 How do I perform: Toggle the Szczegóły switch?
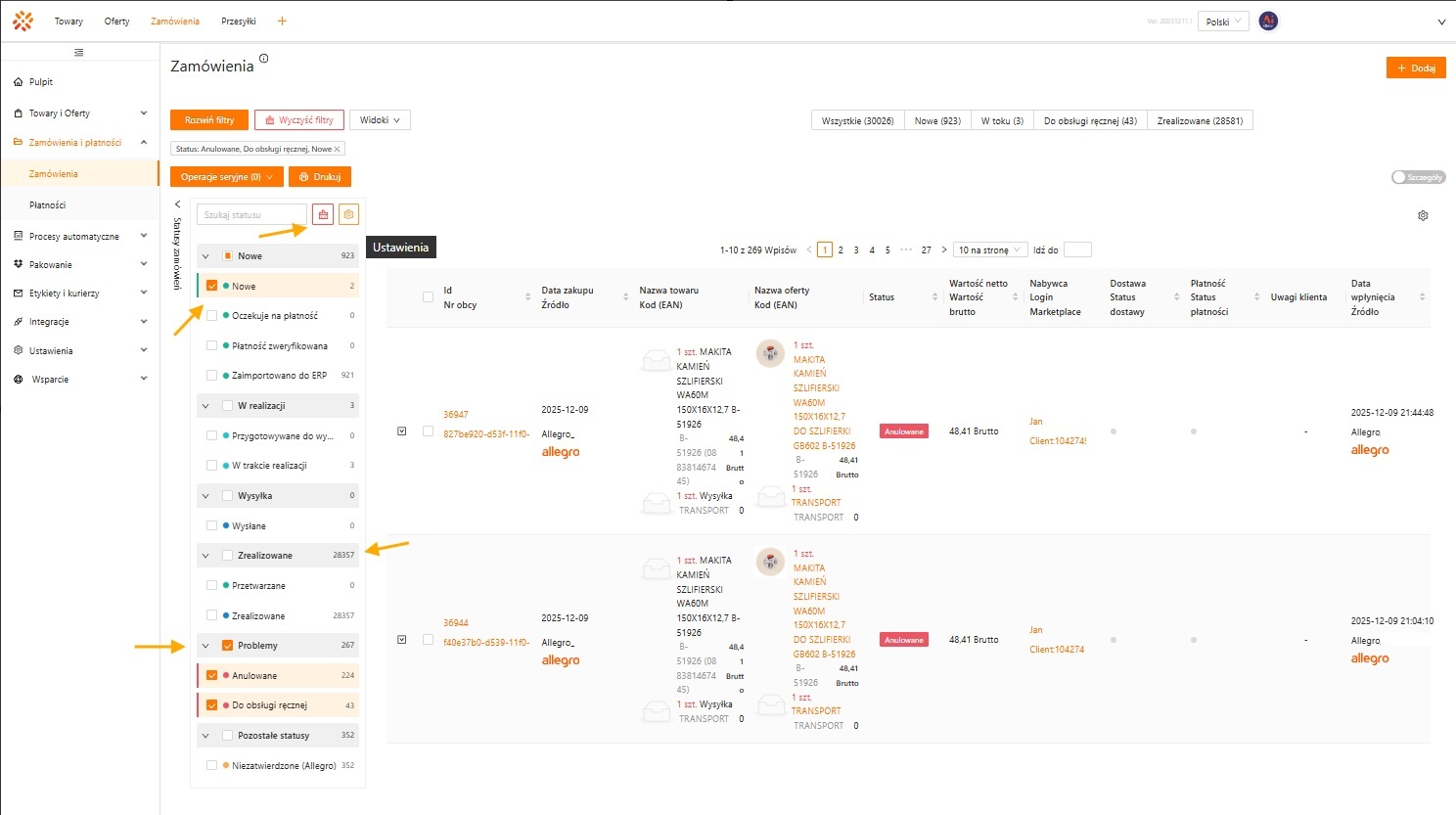point(1418,177)
